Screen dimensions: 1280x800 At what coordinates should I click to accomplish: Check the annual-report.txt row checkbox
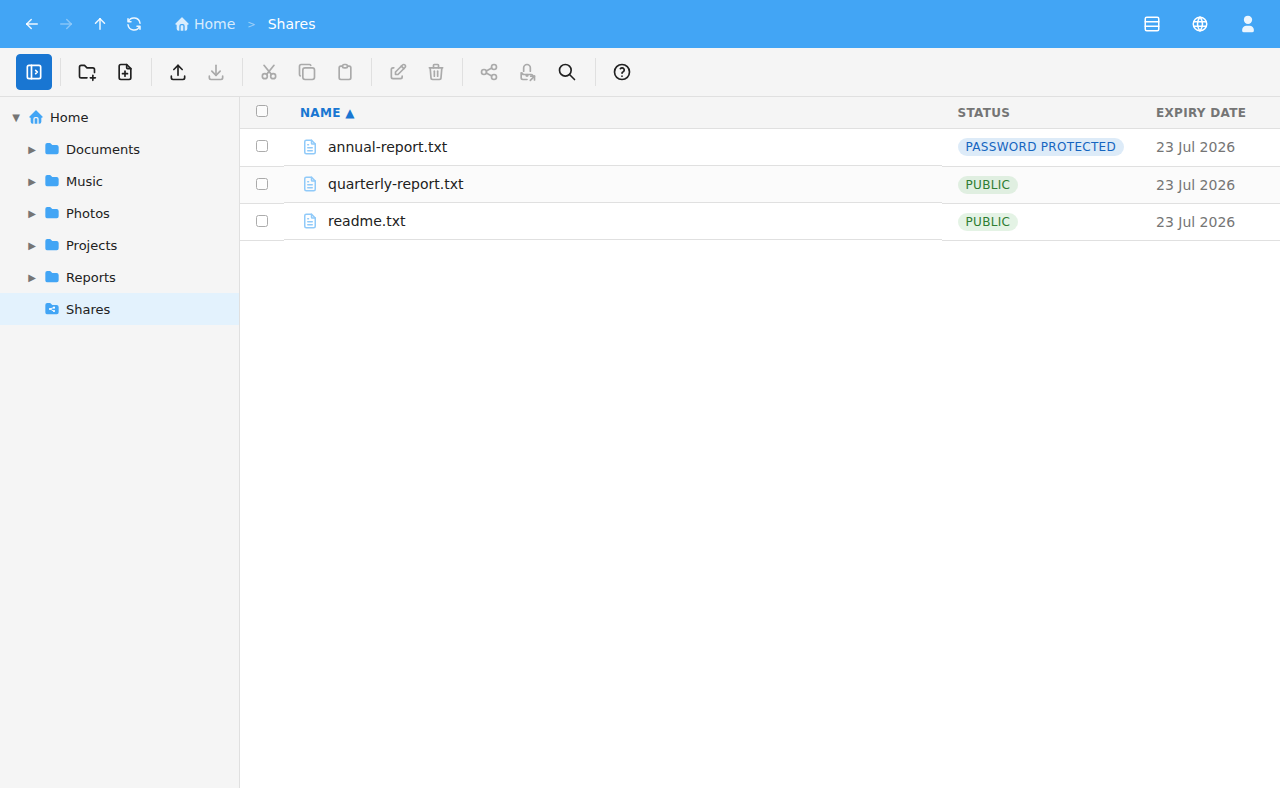(262, 146)
